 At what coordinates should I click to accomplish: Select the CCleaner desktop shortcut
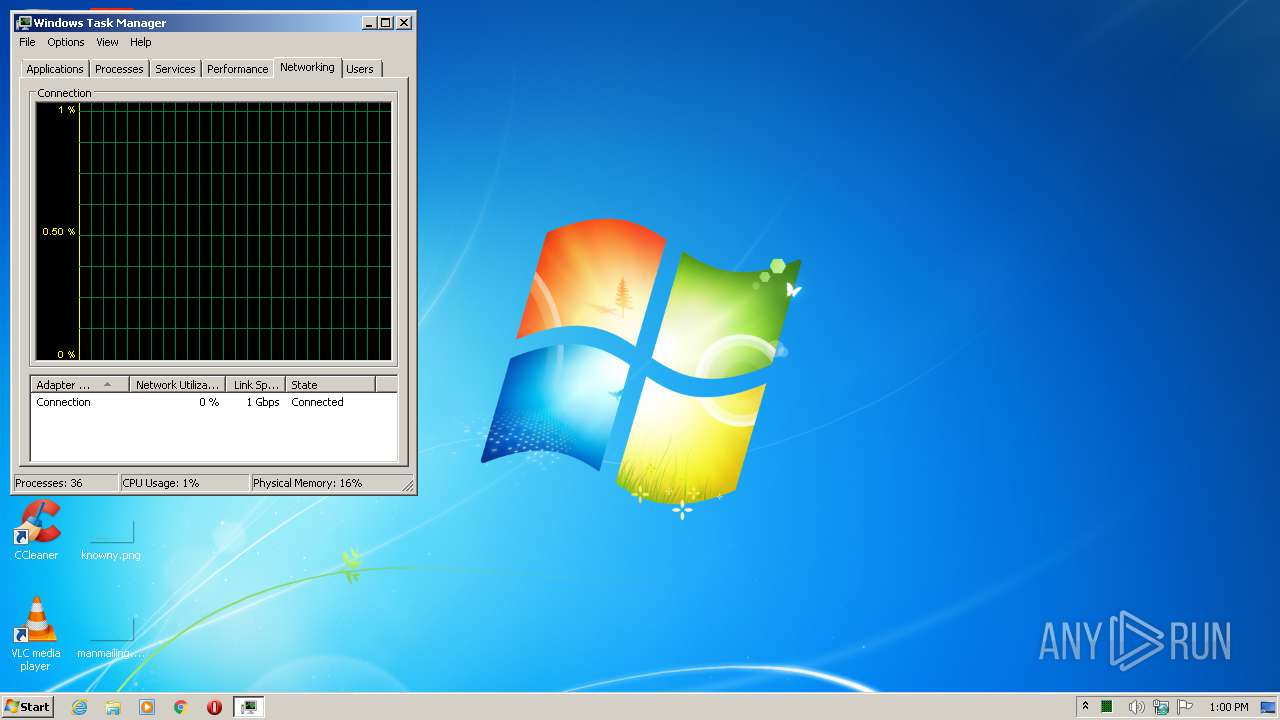(36, 531)
